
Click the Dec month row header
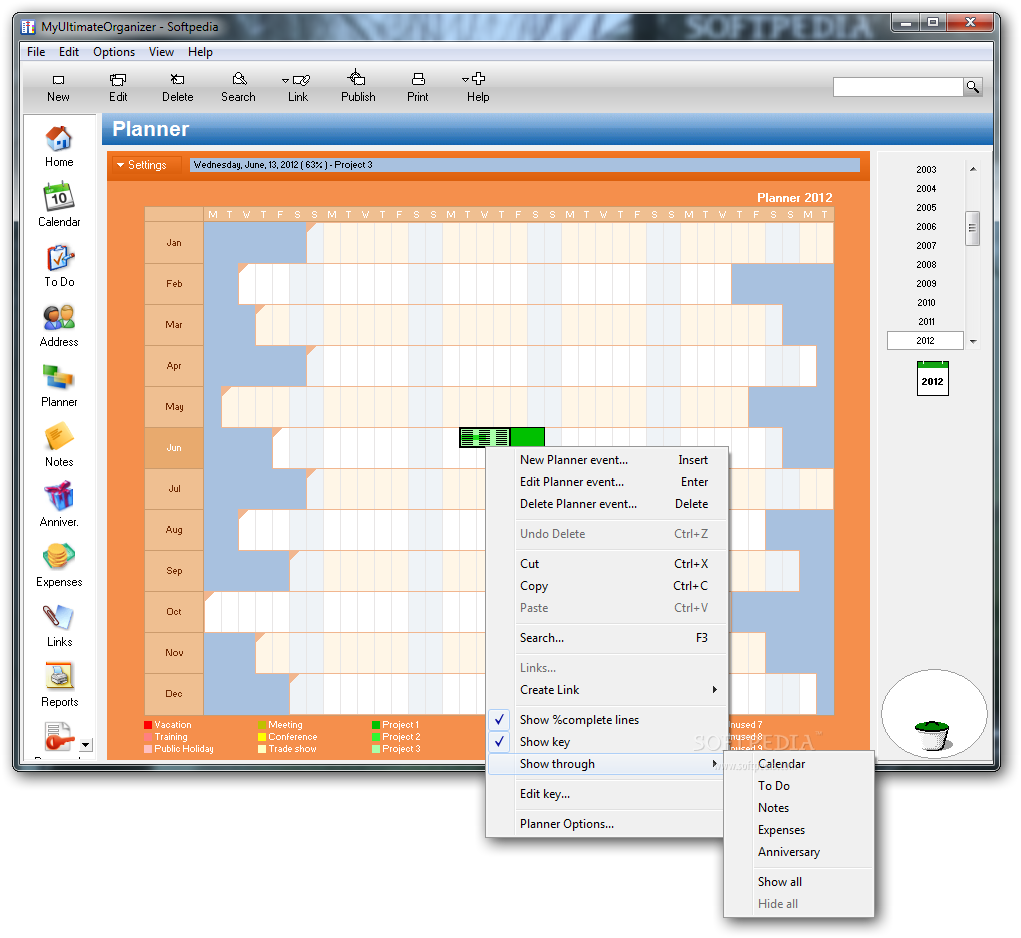coord(174,694)
